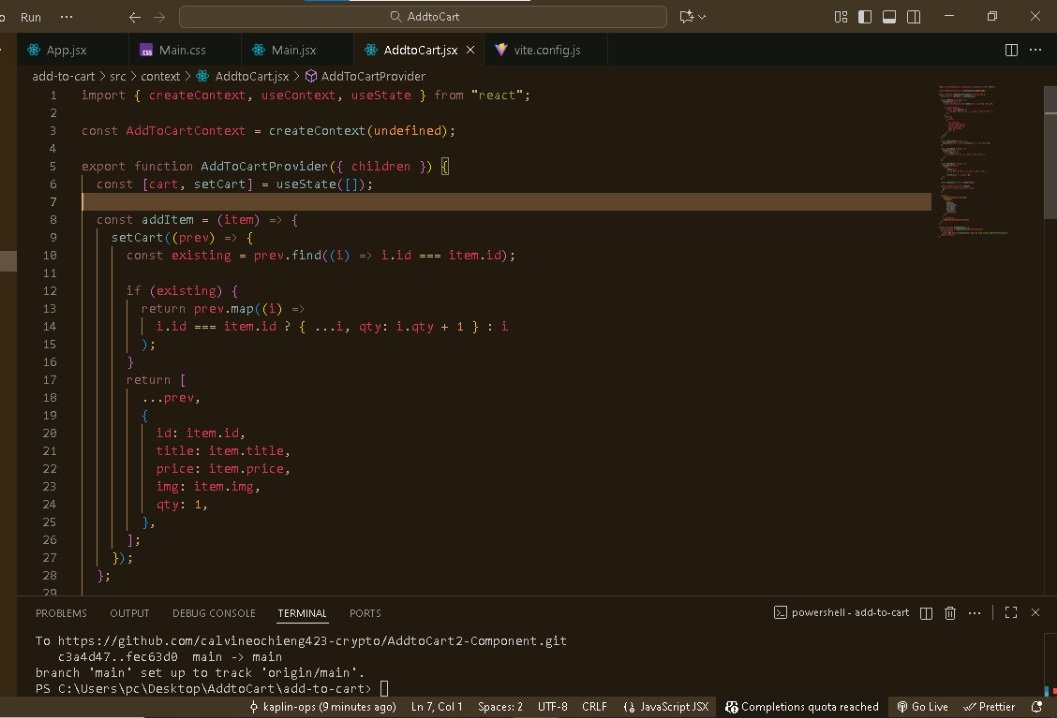Open the OUTPUT panel tab

point(129,613)
